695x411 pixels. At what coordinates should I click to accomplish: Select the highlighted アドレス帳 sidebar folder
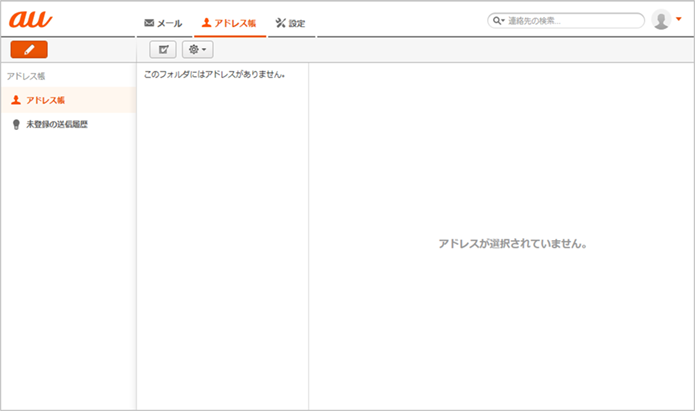(x=46, y=100)
